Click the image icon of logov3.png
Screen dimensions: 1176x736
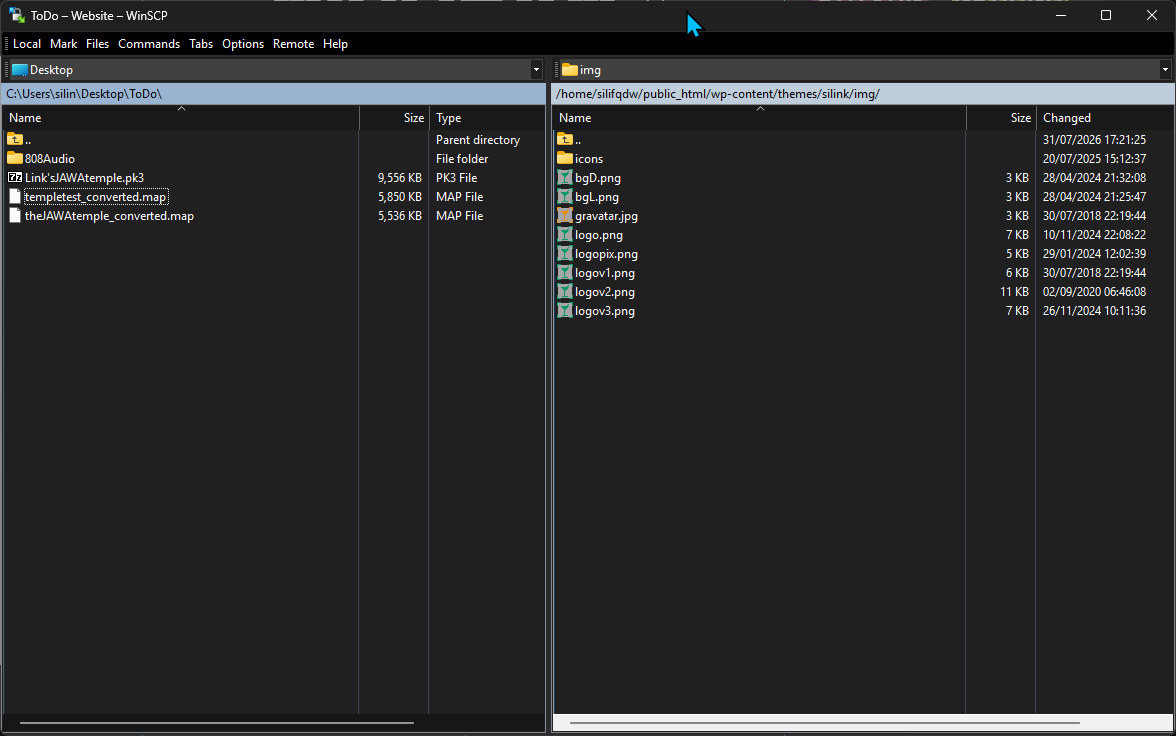click(565, 311)
